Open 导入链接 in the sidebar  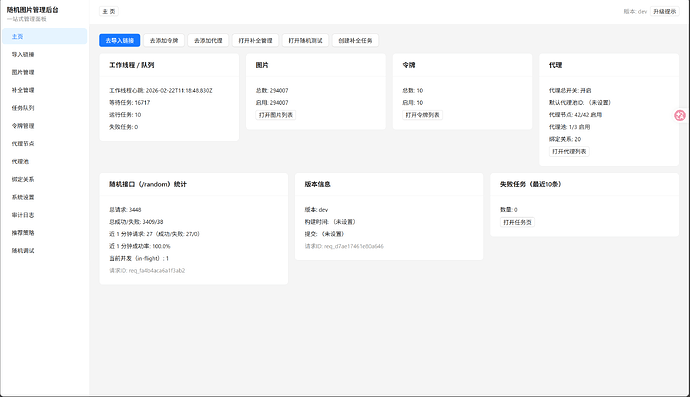tap(44, 55)
